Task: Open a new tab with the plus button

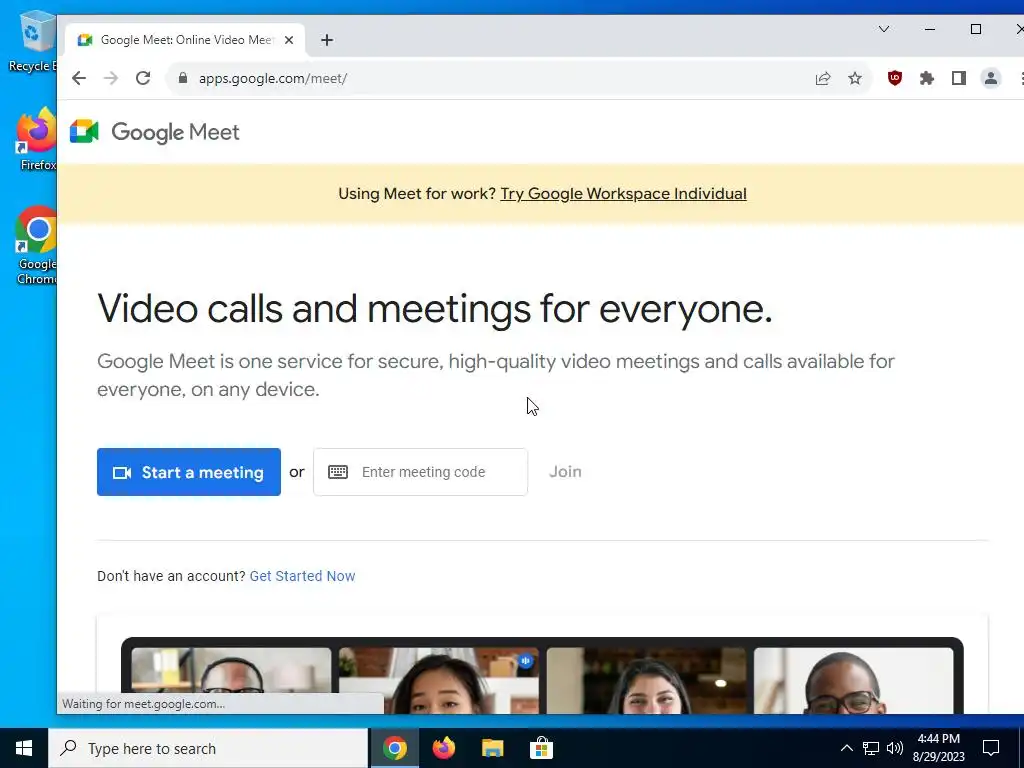Action: (327, 40)
